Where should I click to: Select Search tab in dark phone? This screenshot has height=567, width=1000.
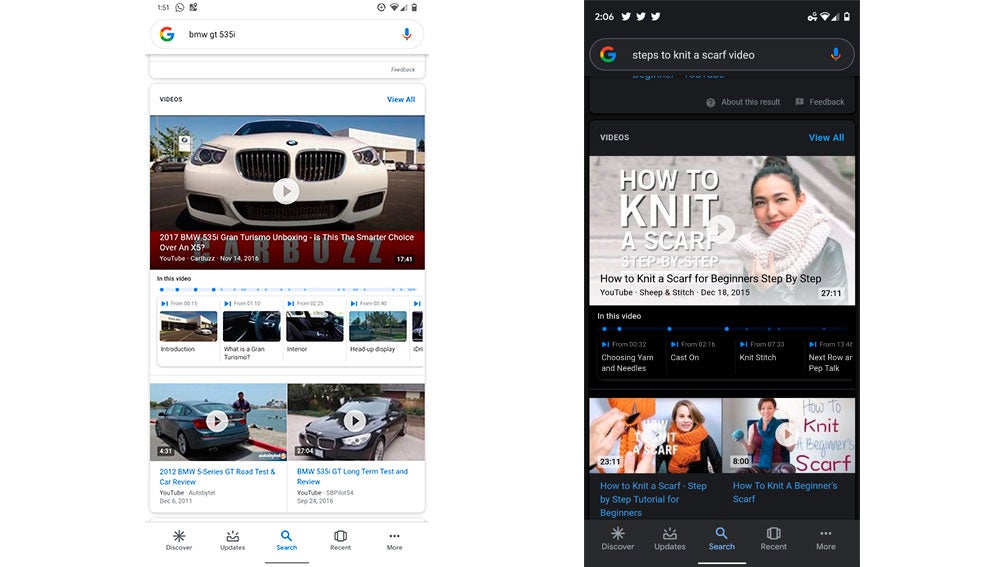[721, 539]
